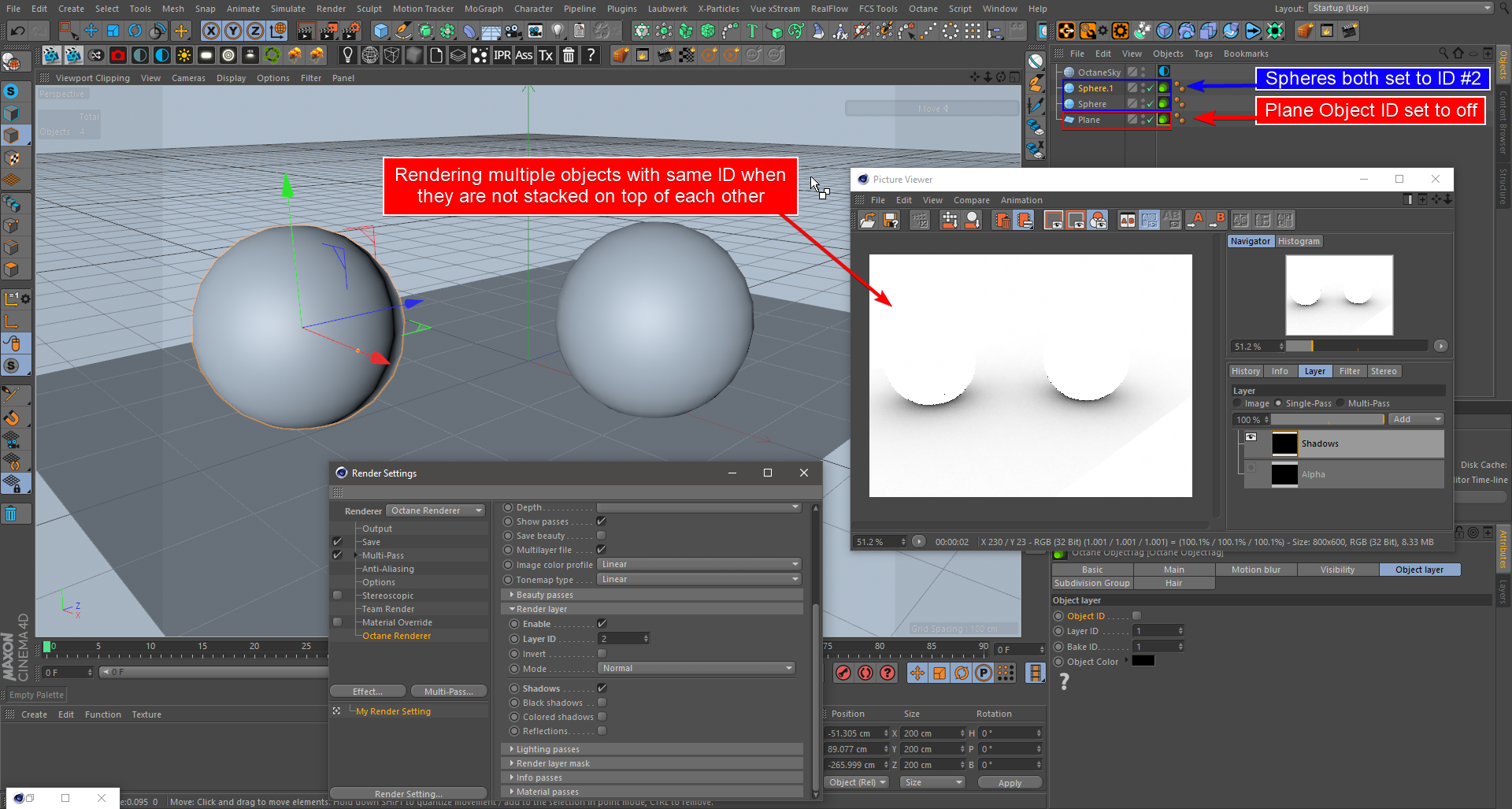Click the Effect... button in Render Settings
The height and width of the screenshot is (809, 1512).
pyautogui.click(x=368, y=692)
